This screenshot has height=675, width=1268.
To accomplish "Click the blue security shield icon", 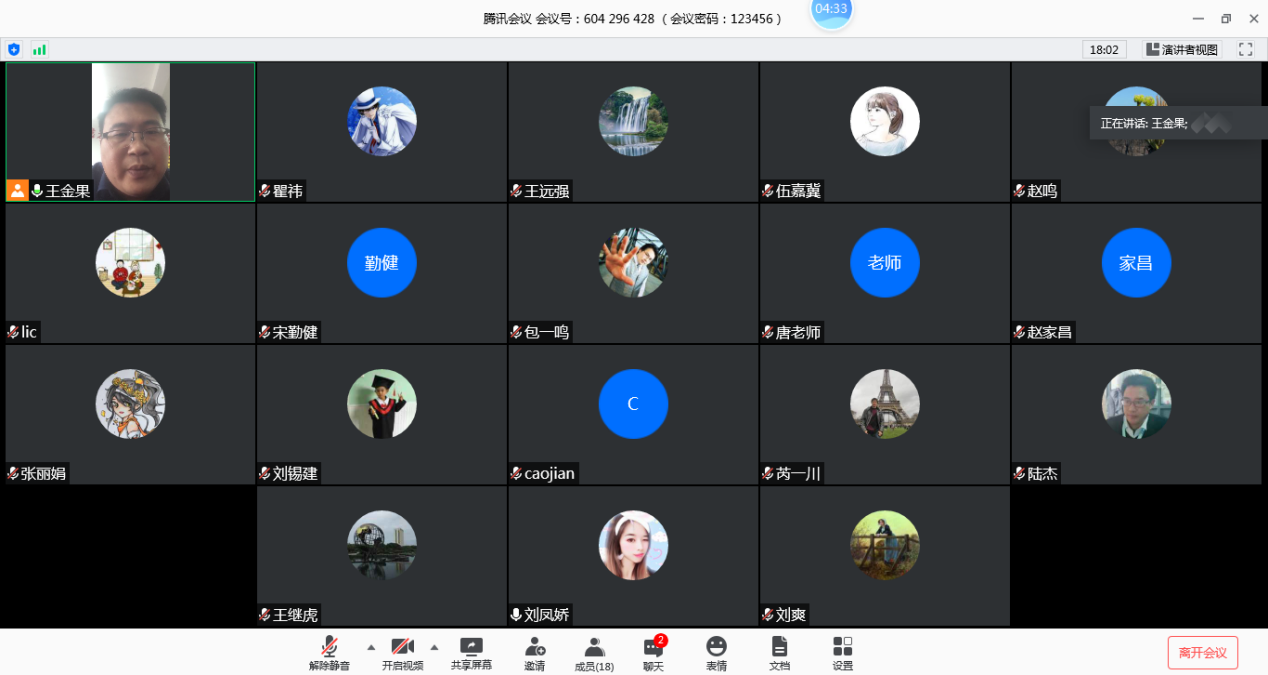I will 14,49.
